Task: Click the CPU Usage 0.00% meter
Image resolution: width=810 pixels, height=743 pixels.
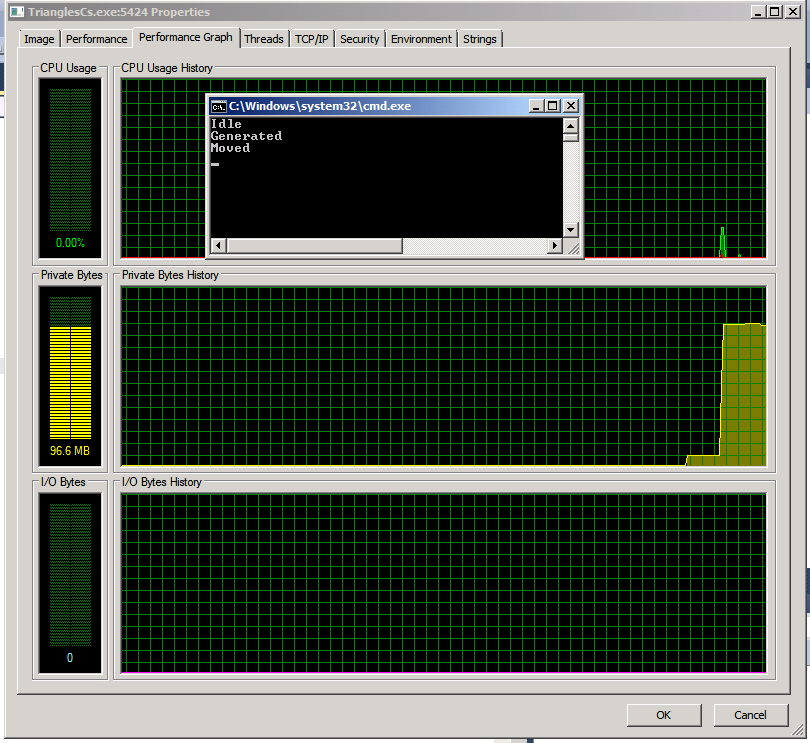Action: pyautogui.click(x=70, y=168)
